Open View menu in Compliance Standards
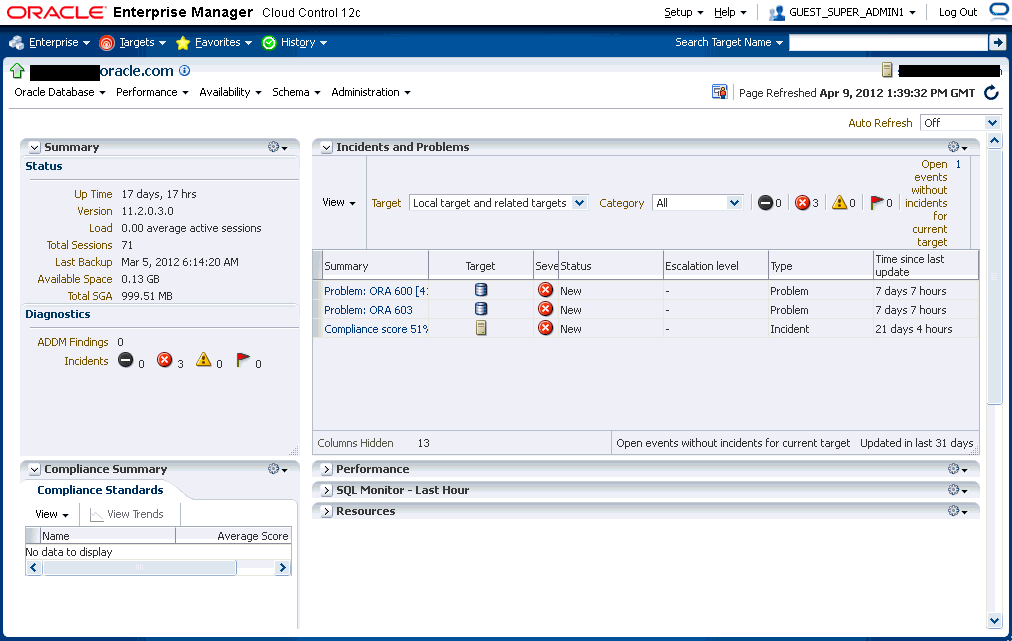Image resolution: width=1012 pixels, height=641 pixels. pos(52,514)
